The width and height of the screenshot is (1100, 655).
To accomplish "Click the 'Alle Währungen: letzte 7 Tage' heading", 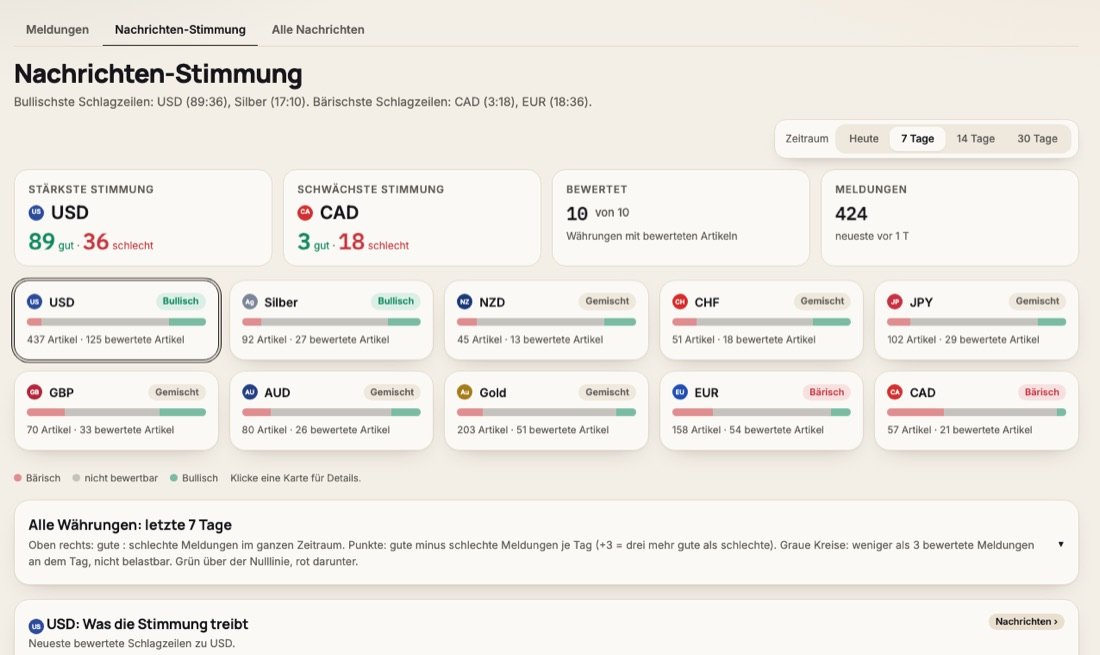I will click(130, 525).
